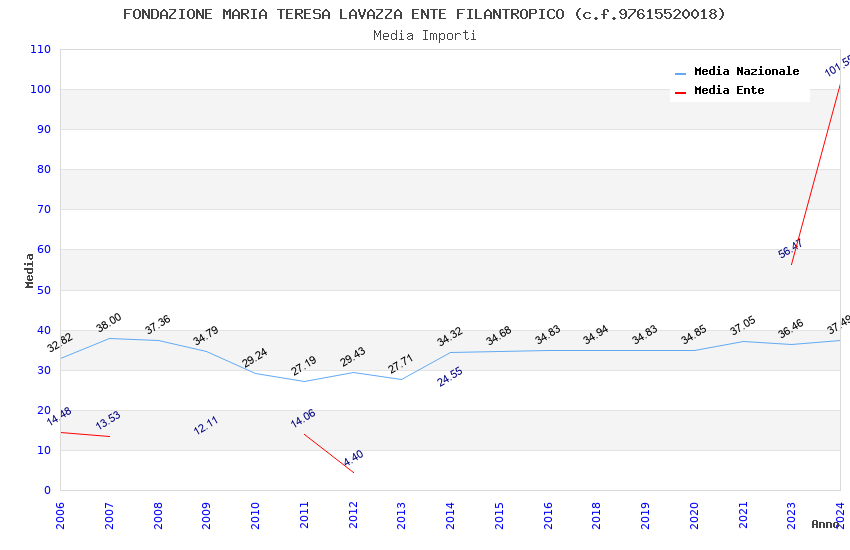Click the Ente data label 12.11
The image size is (850, 550).
(x=205, y=425)
